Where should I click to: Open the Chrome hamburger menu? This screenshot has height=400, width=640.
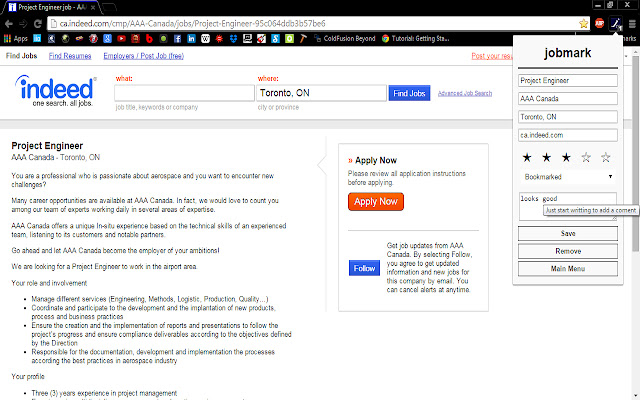[632, 24]
